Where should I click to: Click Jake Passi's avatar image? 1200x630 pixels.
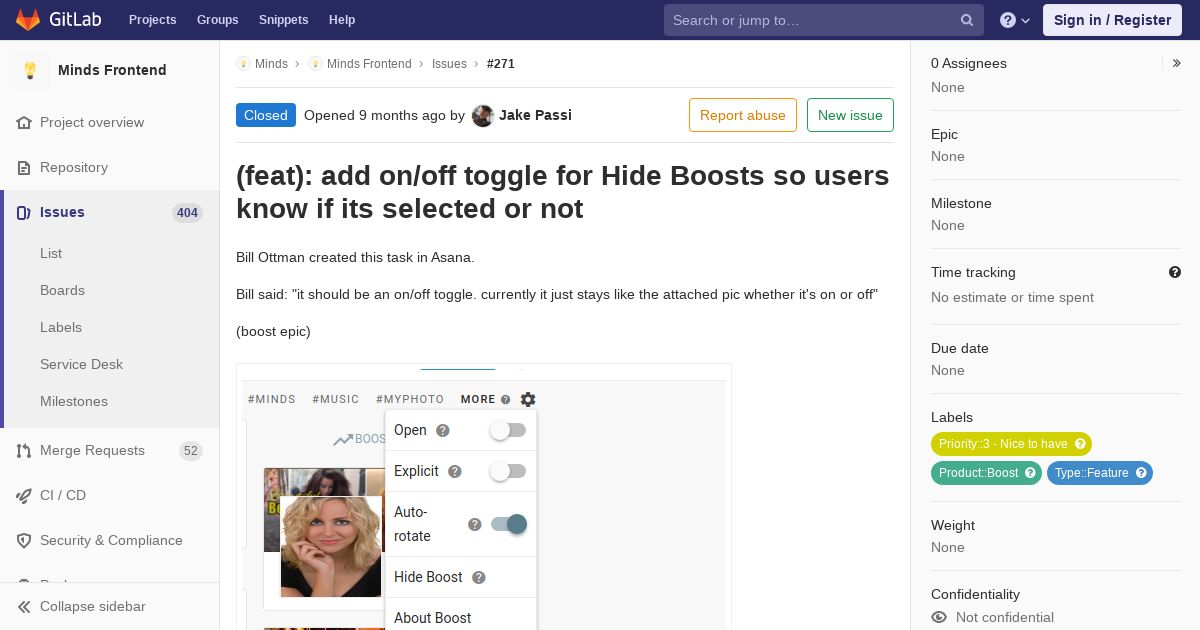pos(483,115)
